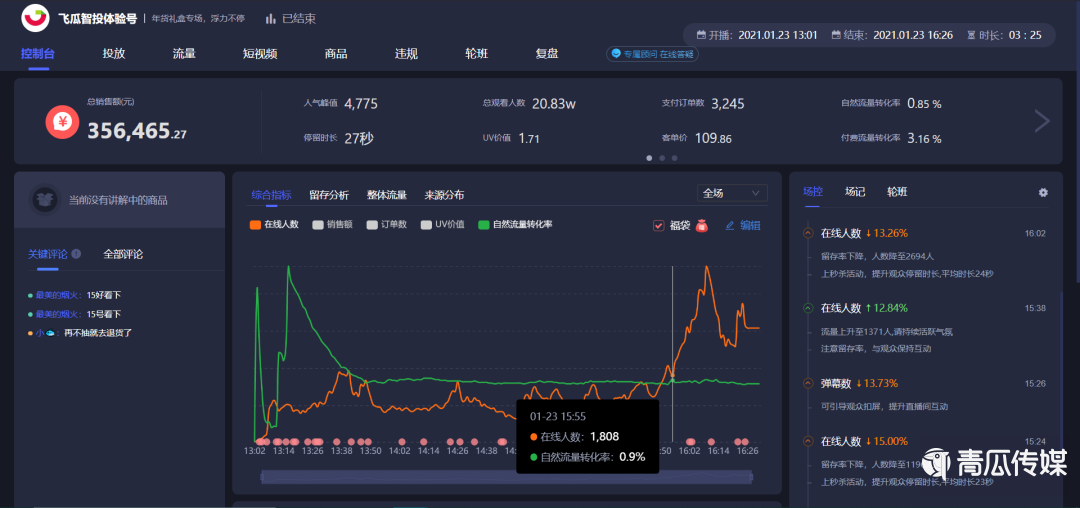Click the first carousel dot under metrics

[649, 158]
